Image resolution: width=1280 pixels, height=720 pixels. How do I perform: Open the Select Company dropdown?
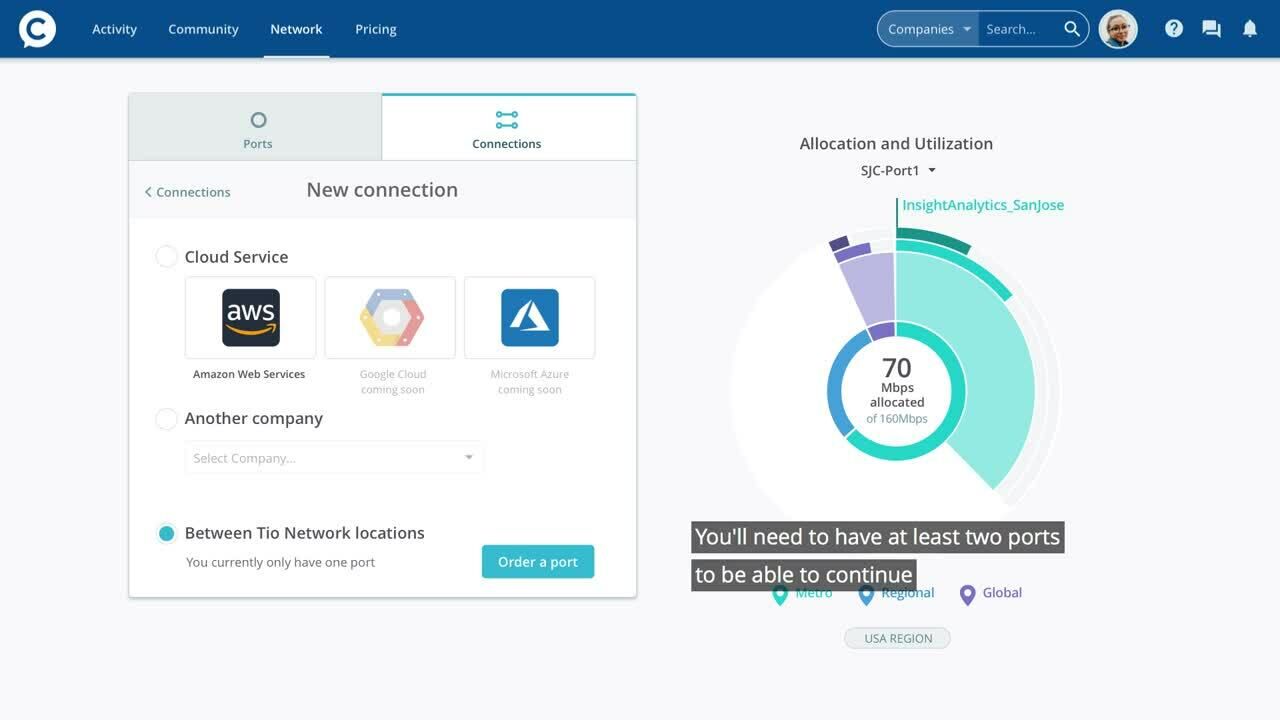[333, 458]
